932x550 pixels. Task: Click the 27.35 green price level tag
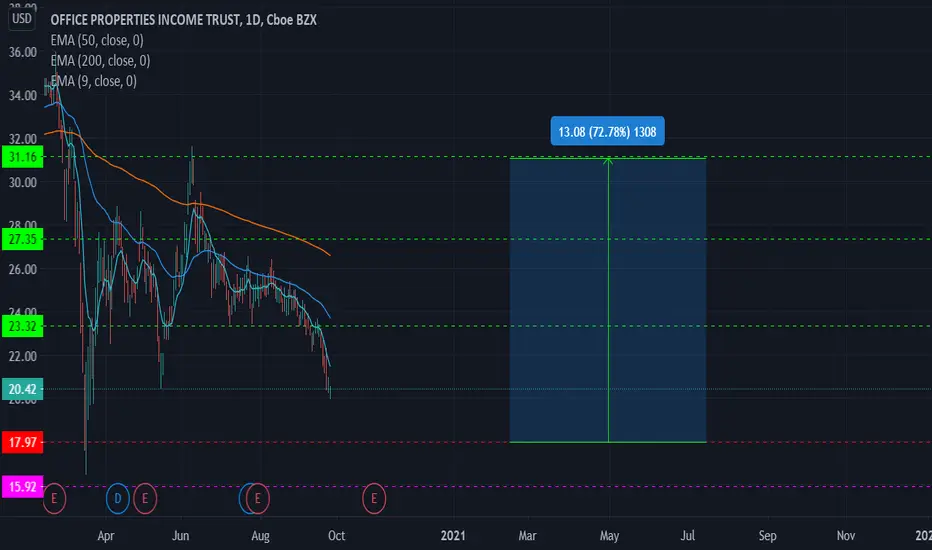[23, 240]
